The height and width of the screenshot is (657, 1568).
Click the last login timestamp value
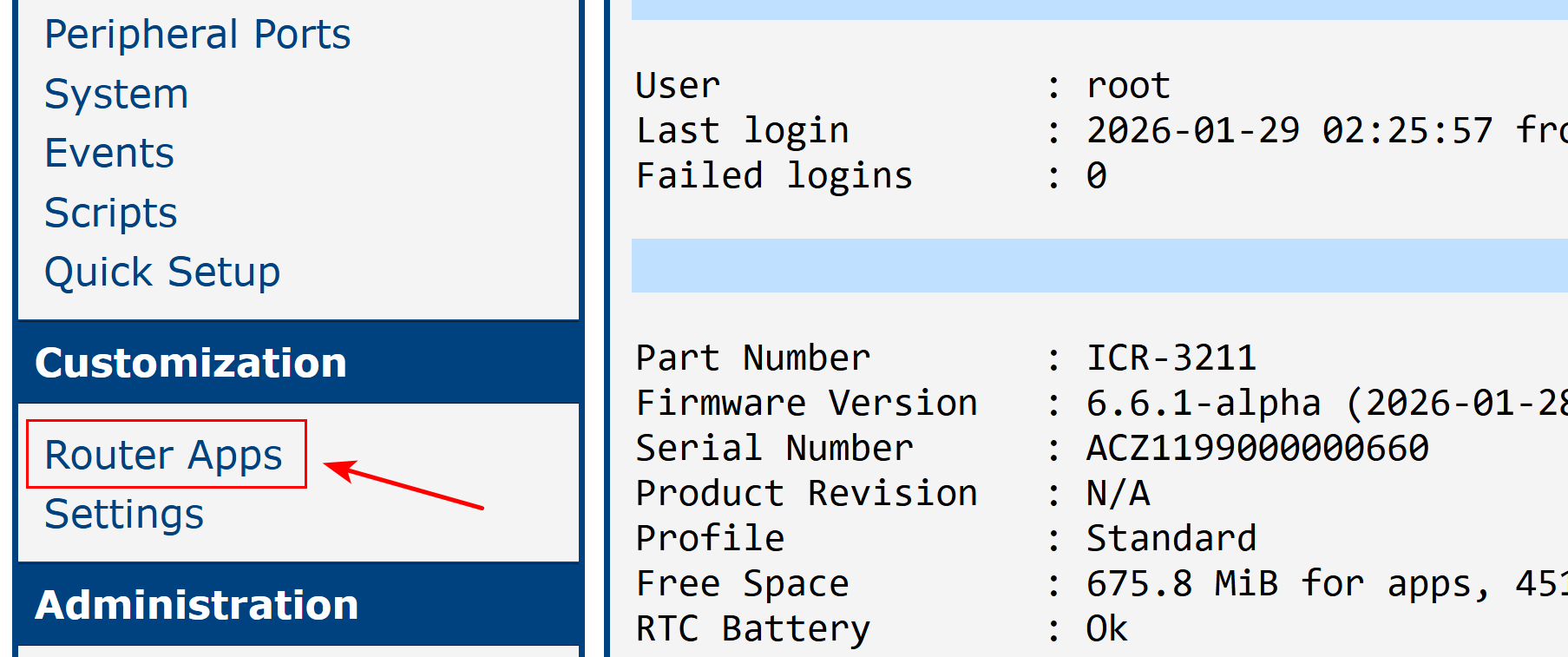1289,131
